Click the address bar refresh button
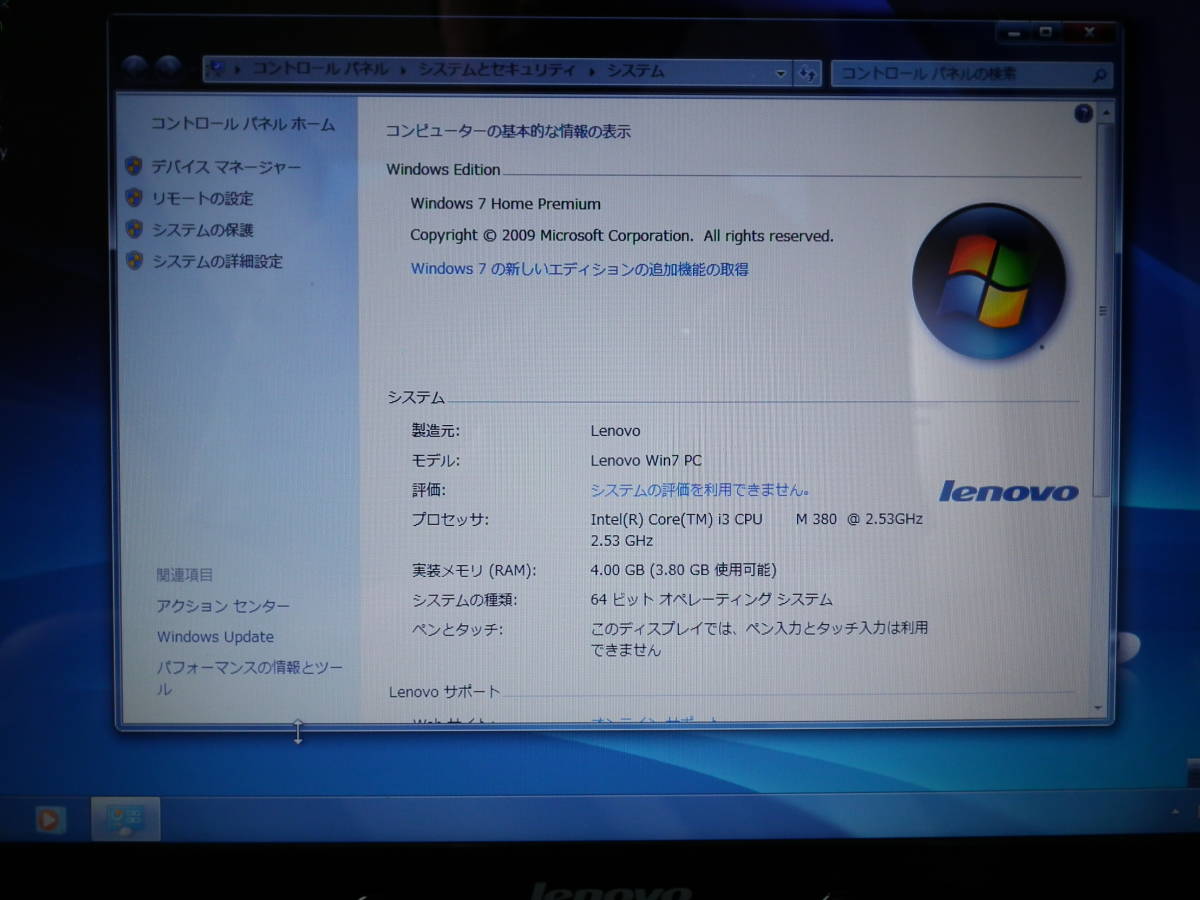1200x900 pixels. point(808,73)
